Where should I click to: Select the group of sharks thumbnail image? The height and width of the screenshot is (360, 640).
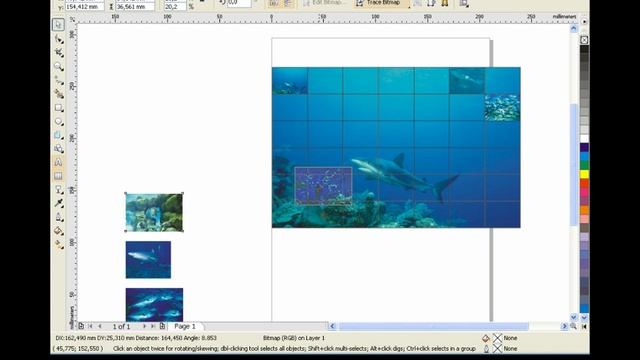154,304
